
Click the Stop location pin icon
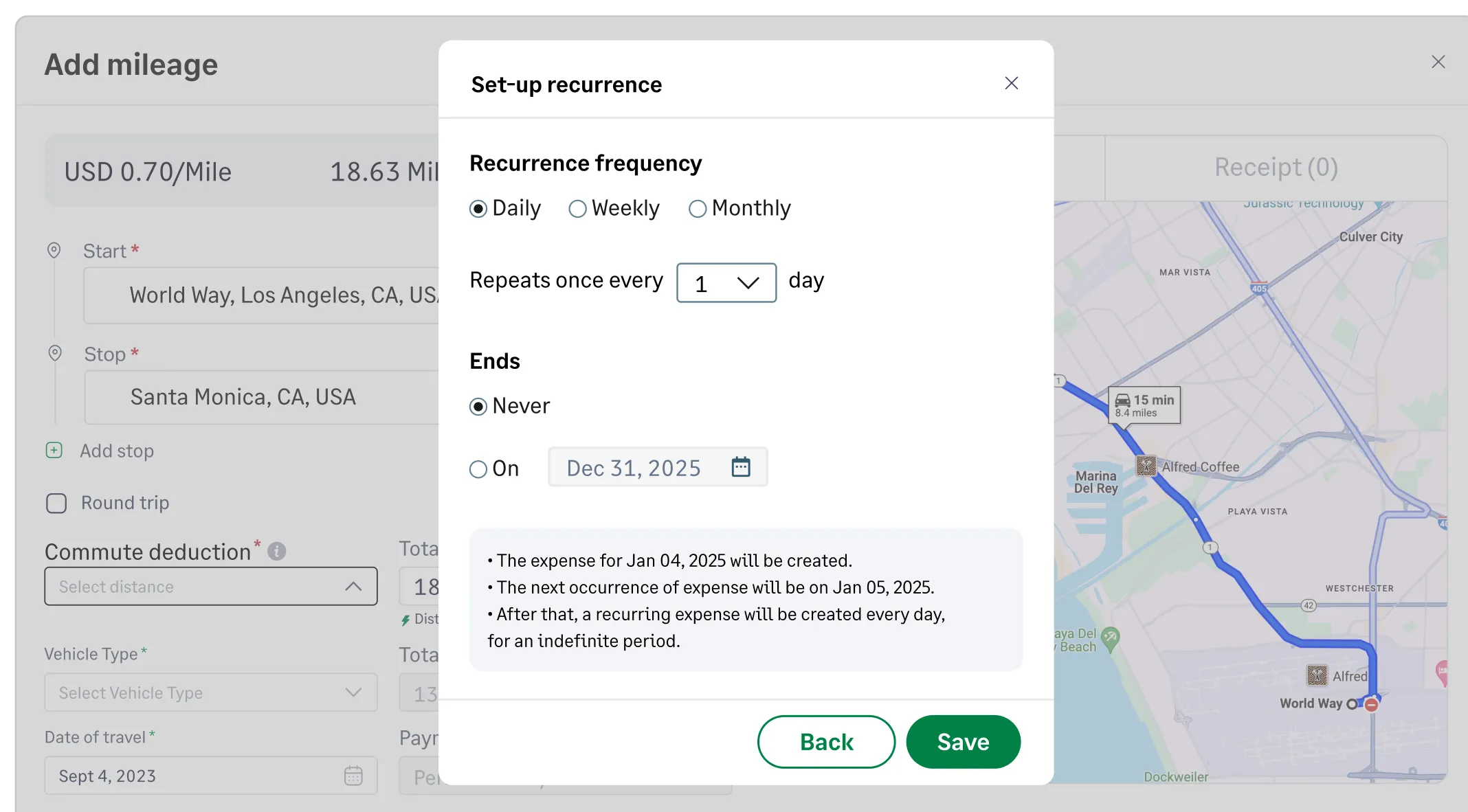pyautogui.click(x=55, y=353)
